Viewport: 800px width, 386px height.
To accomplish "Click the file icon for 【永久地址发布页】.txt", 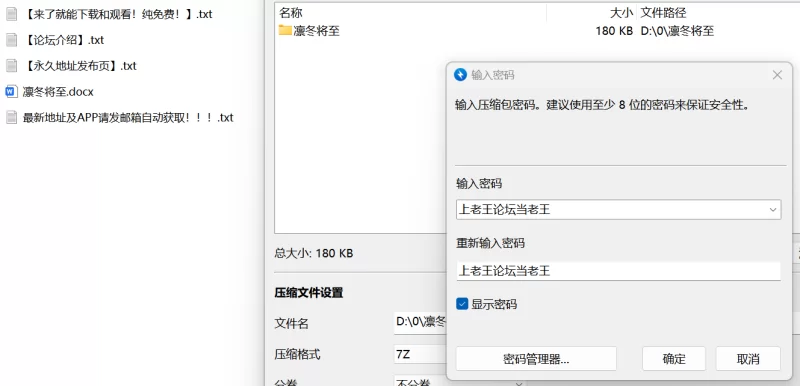I will tap(11, 66).
